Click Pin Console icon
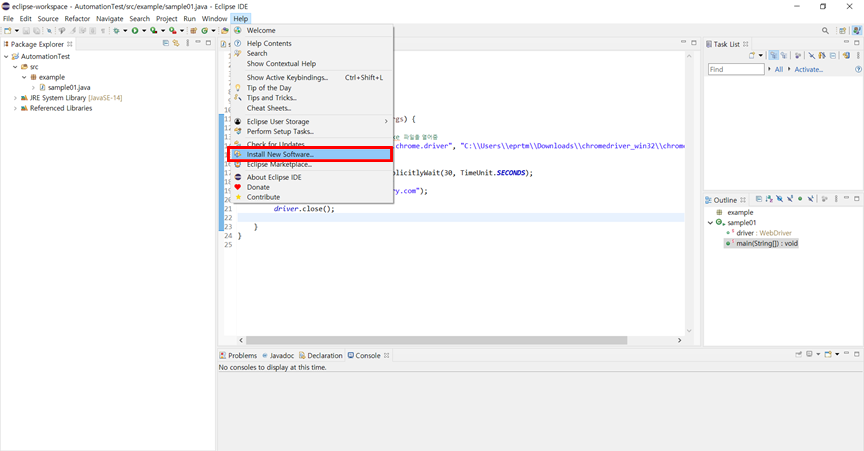 pos(798,354)
